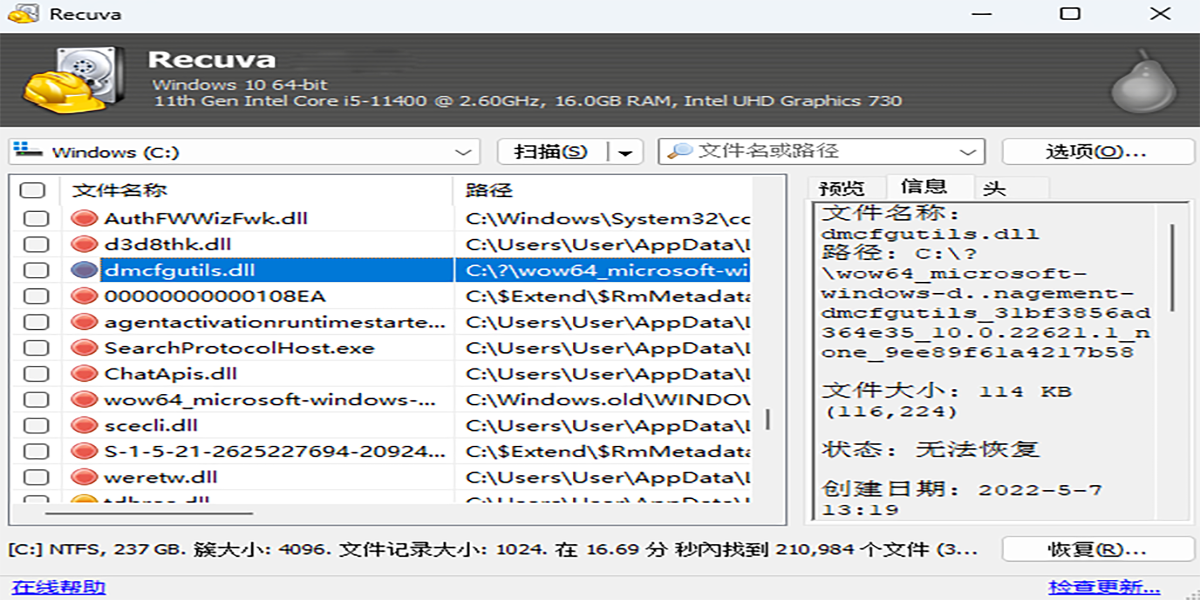Screen dimensions: 1200x600
Task: Click the 状态: 无法恢复 line in the info panel
Action: 931,449
